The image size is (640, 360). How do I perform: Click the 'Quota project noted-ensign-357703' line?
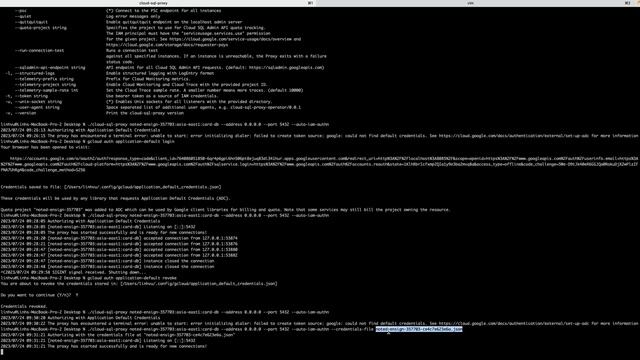225,210
